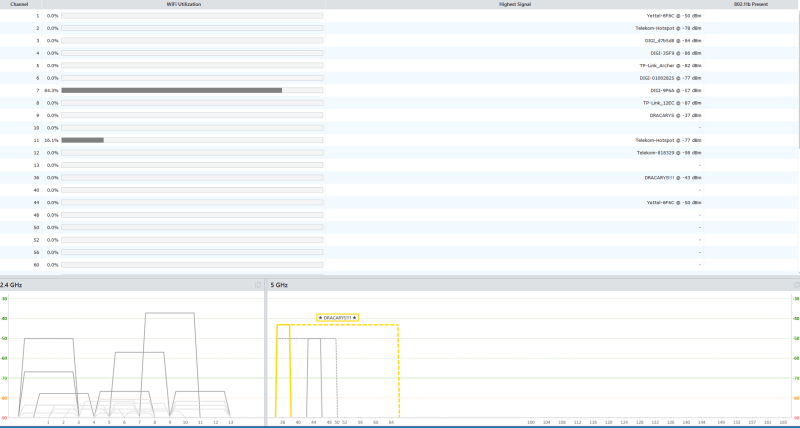Click the channel 7 utilization bar at 84.3%
Image resolution: width=800 pixels, height=428 pixels.
point(192,90)
